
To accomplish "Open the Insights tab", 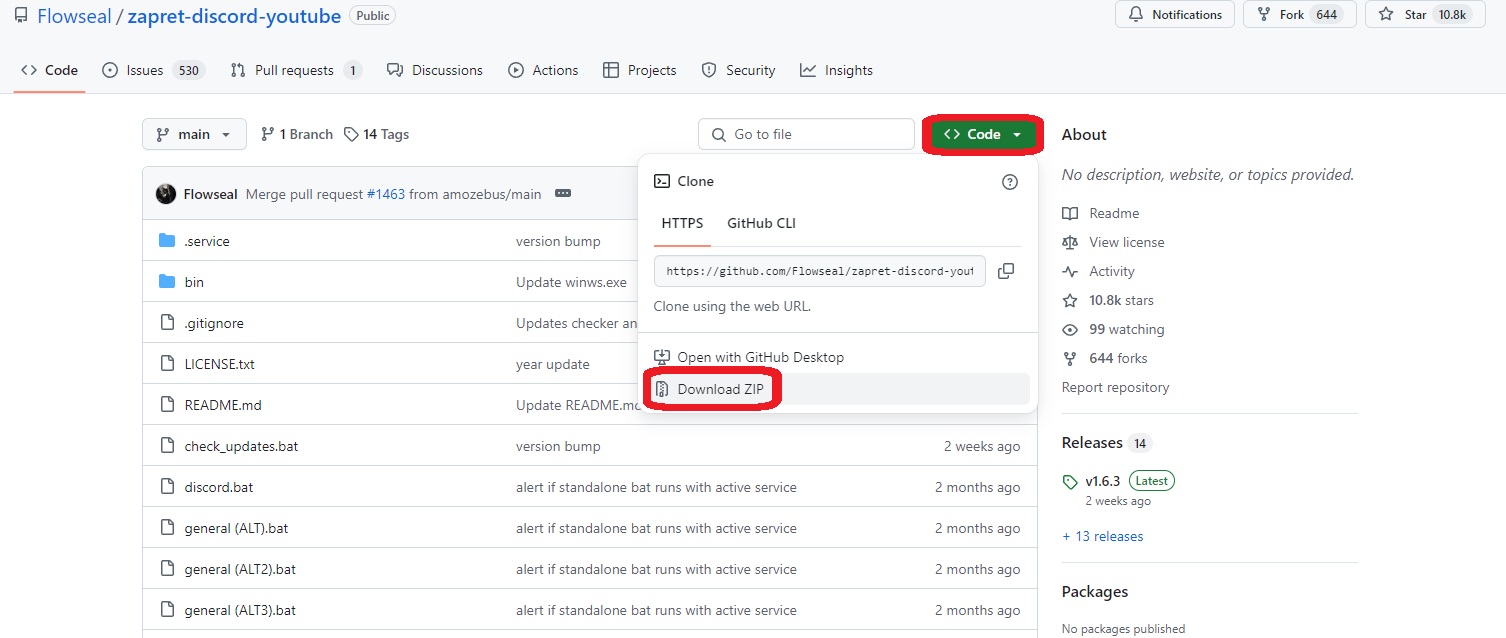I will coord(837,70).
